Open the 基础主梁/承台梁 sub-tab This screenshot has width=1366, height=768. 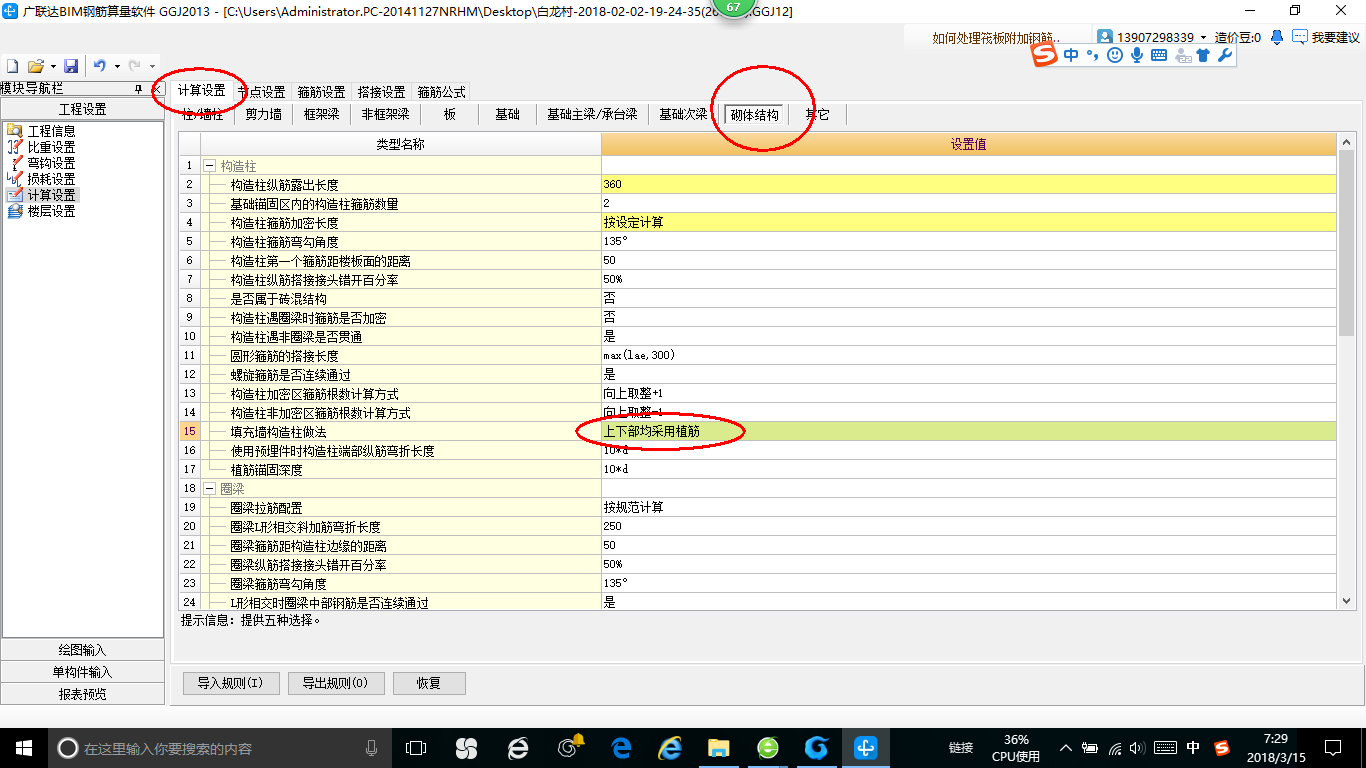click(x=592, y=115)
